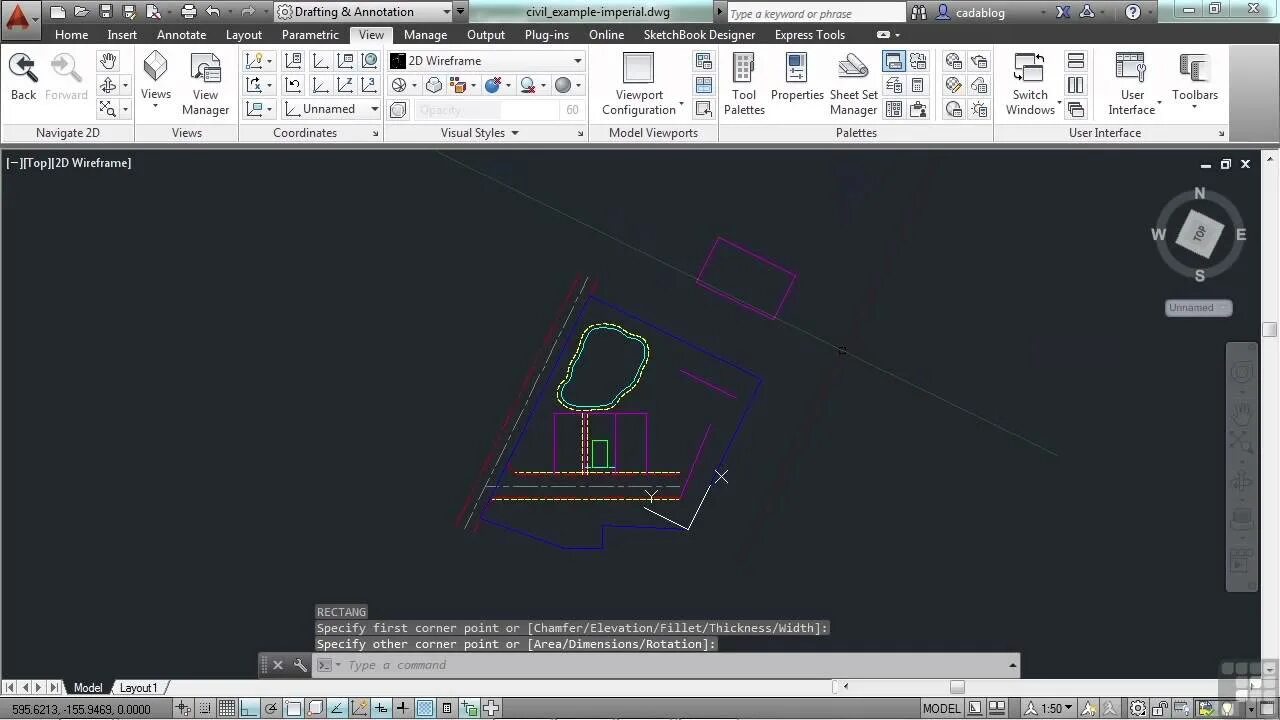
Task: Toggle Ortho Mode in status bar
Action: click(249, 709)
